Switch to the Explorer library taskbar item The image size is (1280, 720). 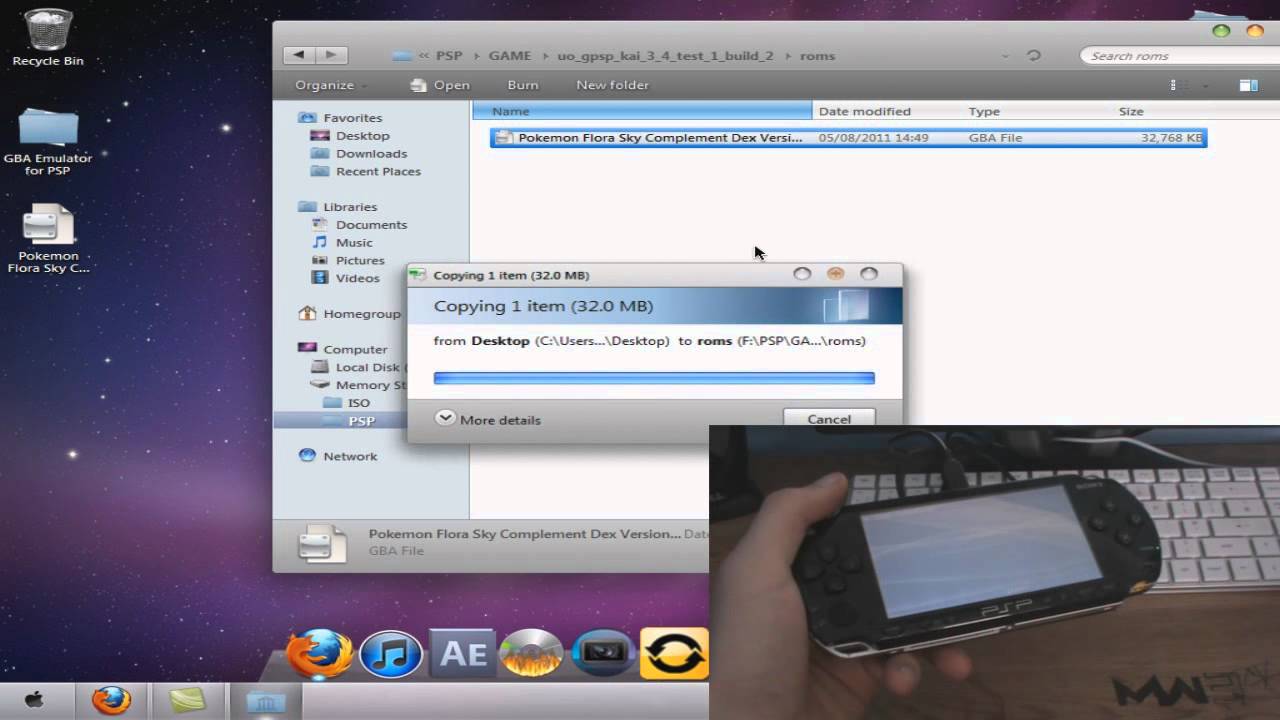[266, 701]
